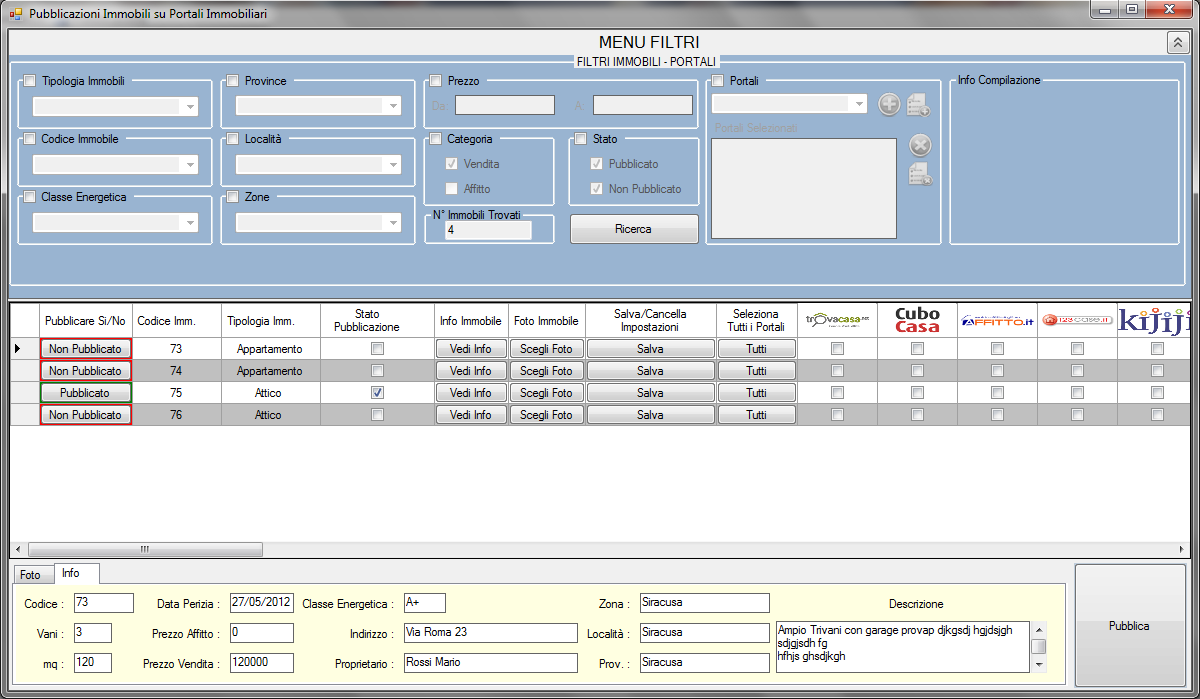Enable the Province filter checkbox
Screen dimensions: 1200x699
tap(233, 81)
